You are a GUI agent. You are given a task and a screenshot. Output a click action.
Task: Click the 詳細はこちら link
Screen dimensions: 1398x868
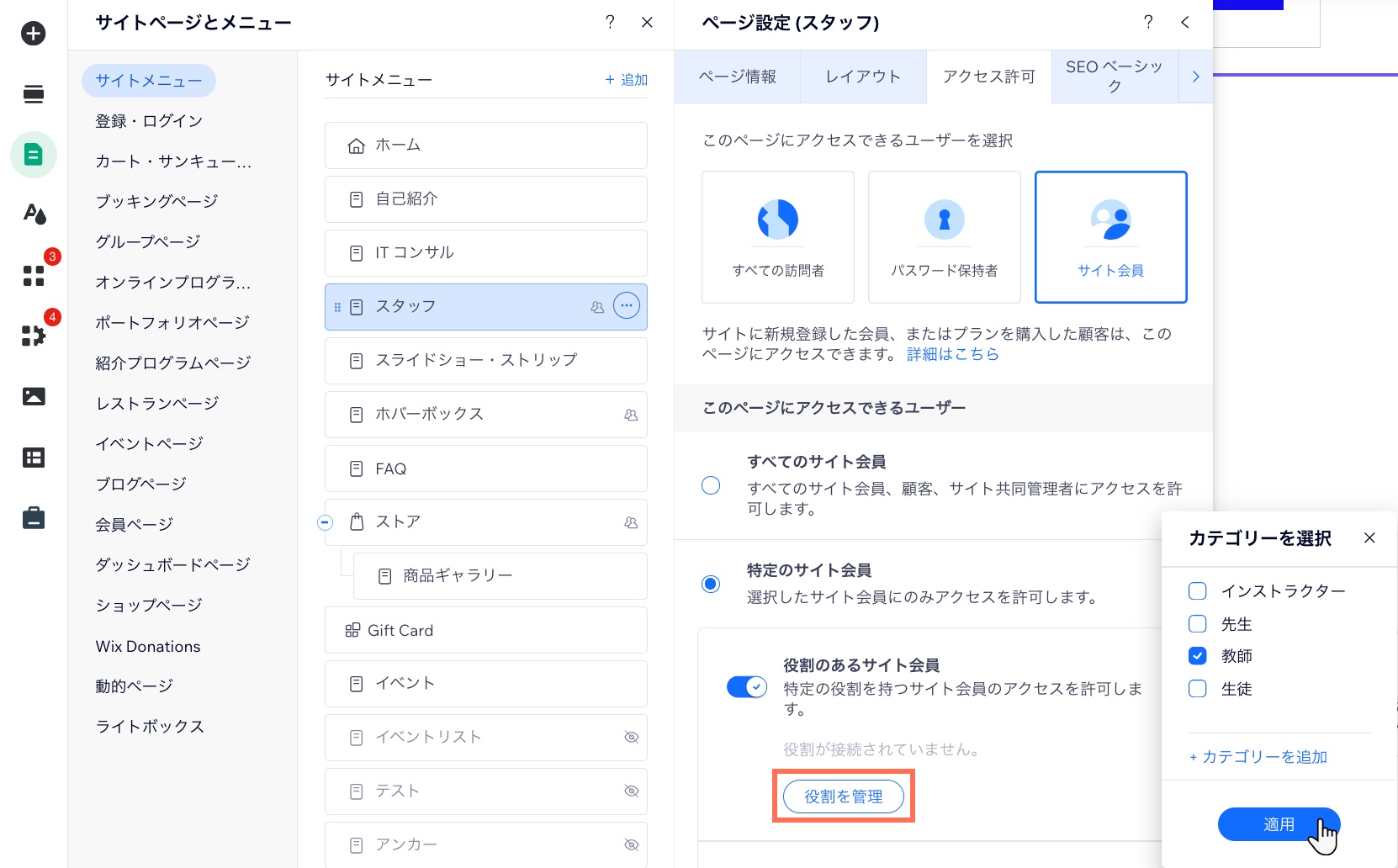tap(951, 353)
